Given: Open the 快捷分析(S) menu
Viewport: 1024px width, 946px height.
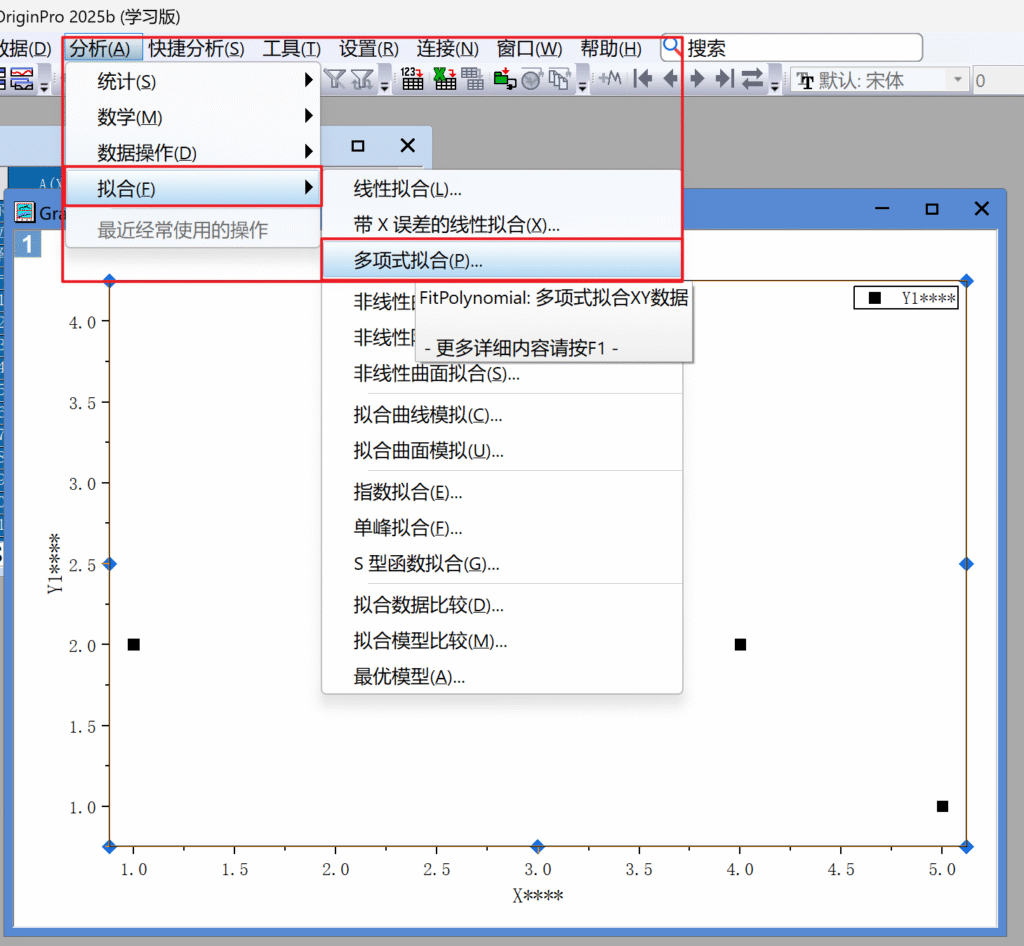Looking at the screenshot, I should (196, 48).
